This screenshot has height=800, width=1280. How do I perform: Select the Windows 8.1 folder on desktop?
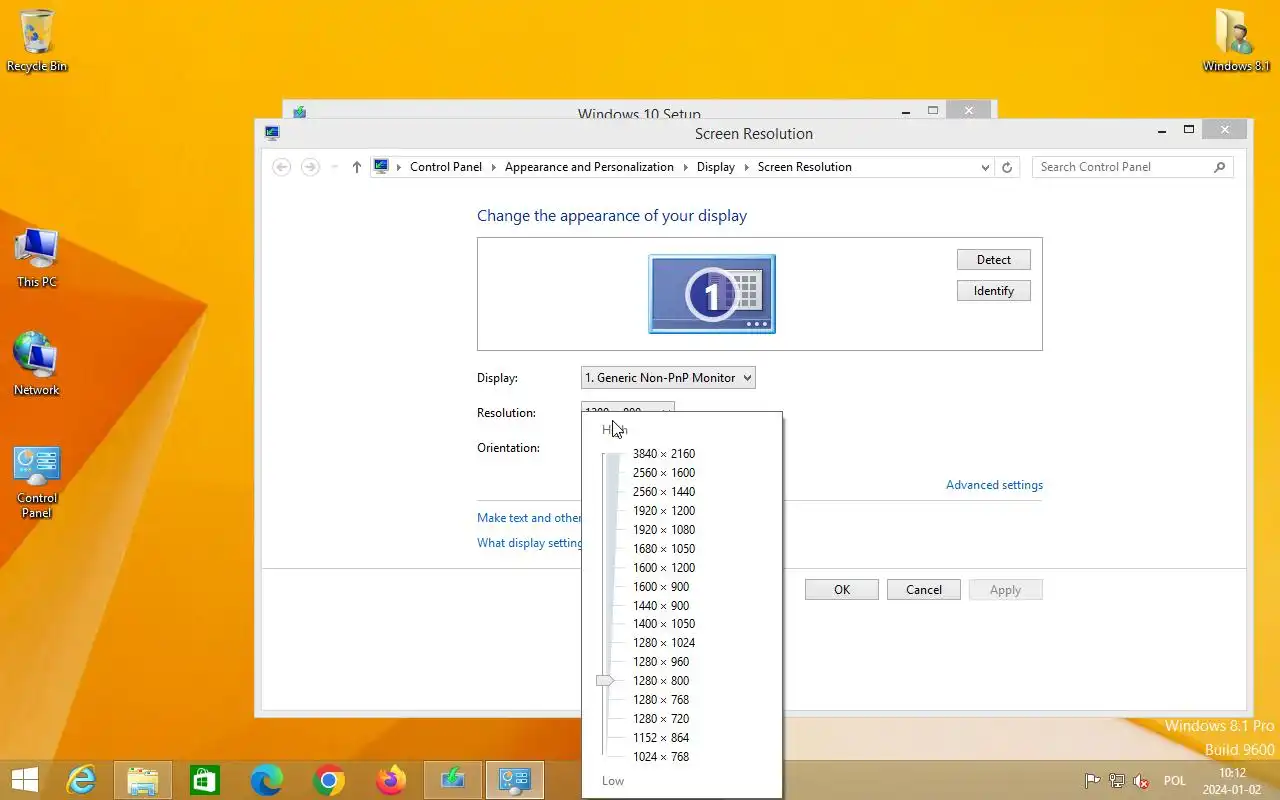[x=1236, y=41]
